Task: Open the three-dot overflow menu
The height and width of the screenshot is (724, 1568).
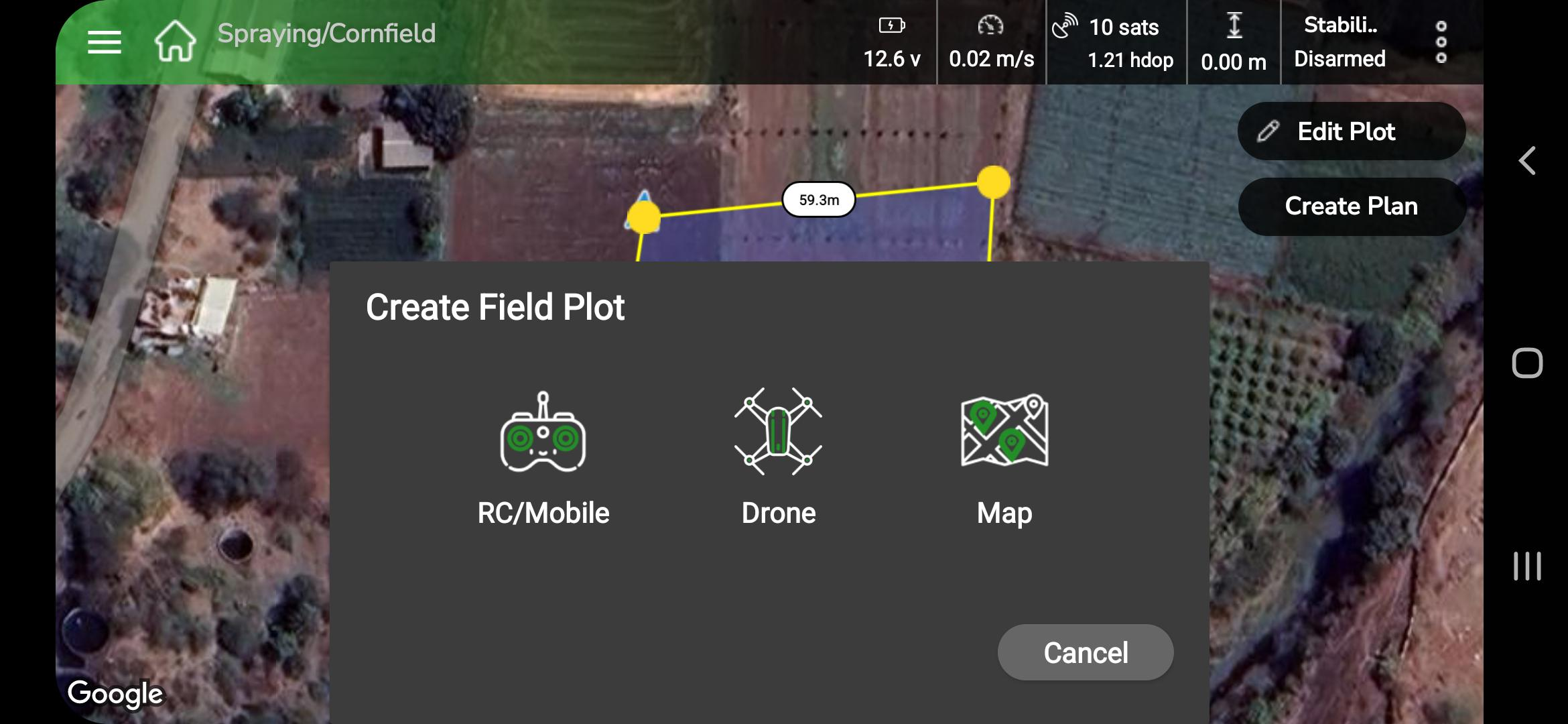Action: [1441, 42]
